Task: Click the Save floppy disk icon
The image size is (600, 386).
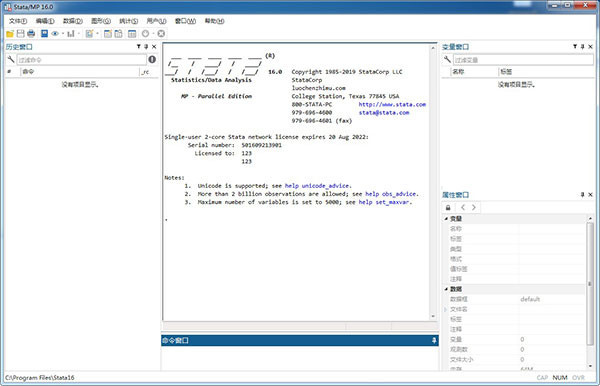Action: [21, 34]
